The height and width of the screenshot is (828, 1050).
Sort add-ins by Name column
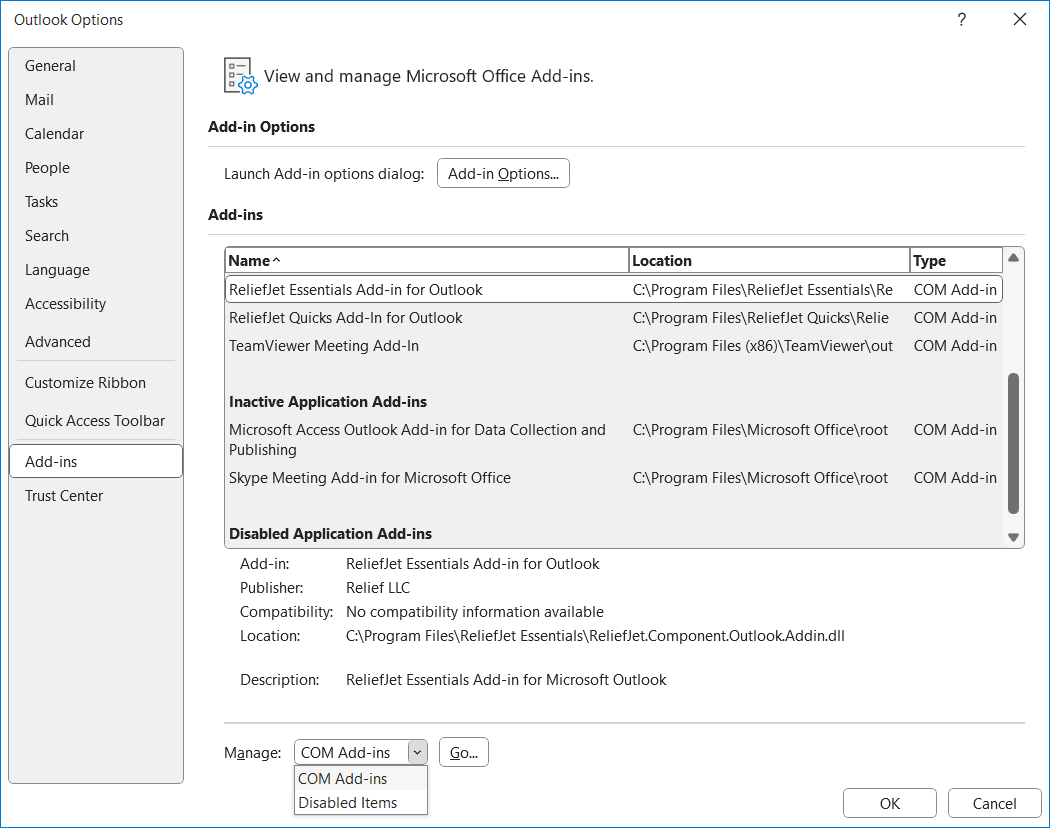coord(427,261)
